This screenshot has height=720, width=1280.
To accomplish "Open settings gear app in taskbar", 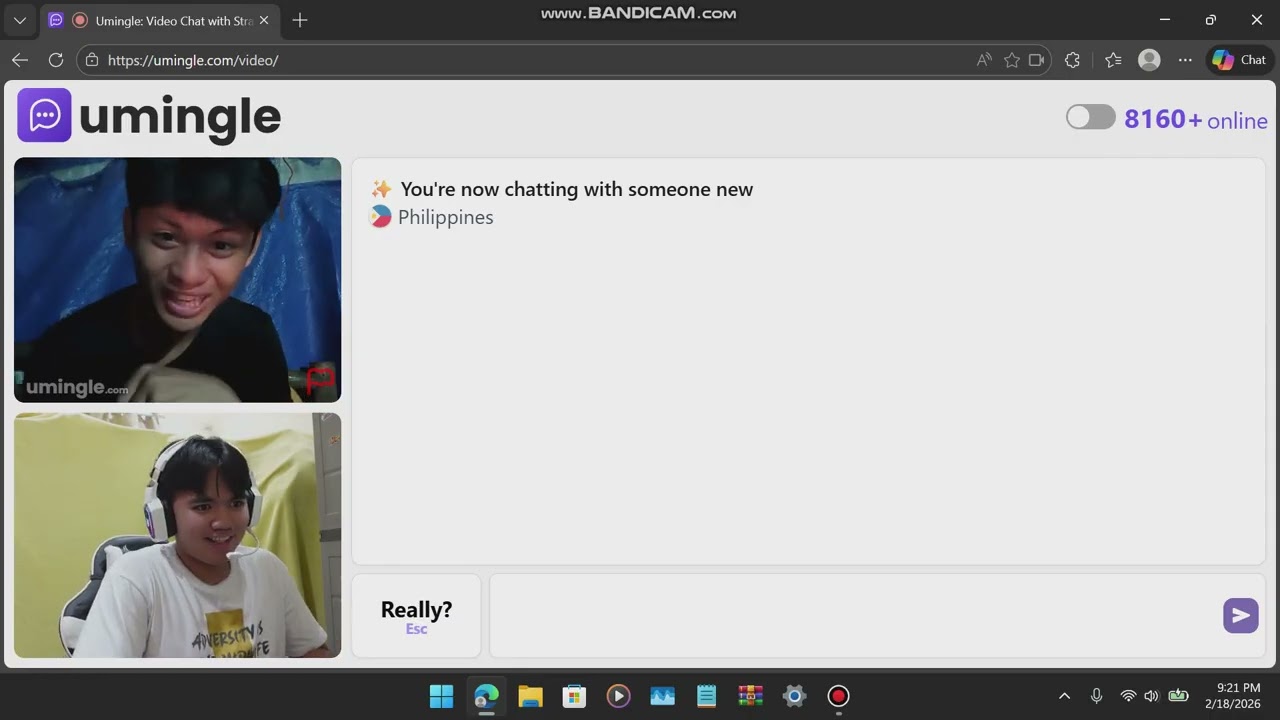I will pyautogui.click(x=794, y=696).
